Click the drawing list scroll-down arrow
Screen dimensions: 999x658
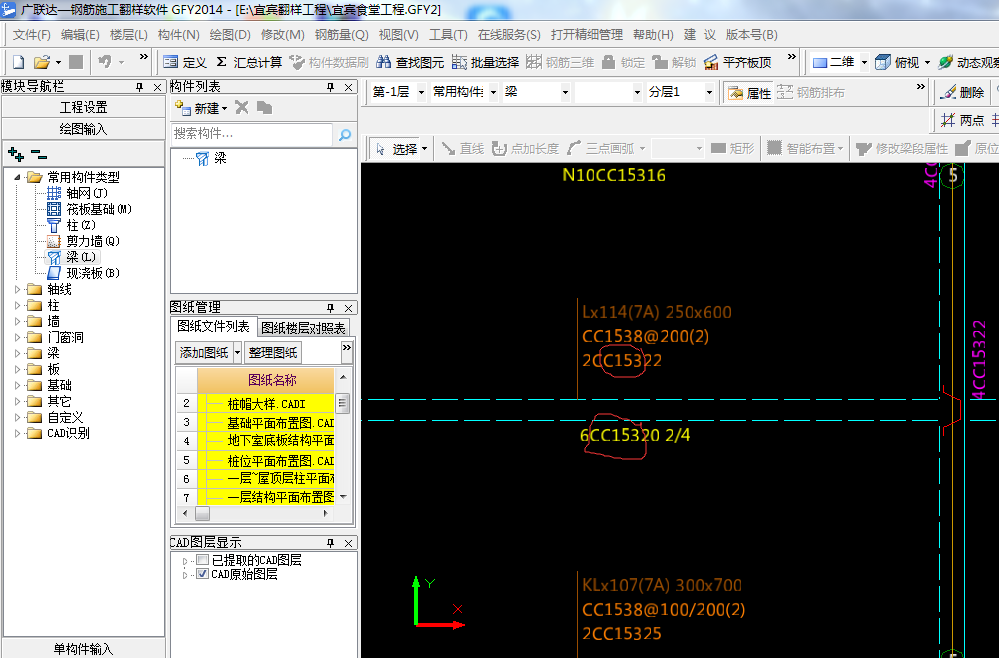(x=343, y=497)
